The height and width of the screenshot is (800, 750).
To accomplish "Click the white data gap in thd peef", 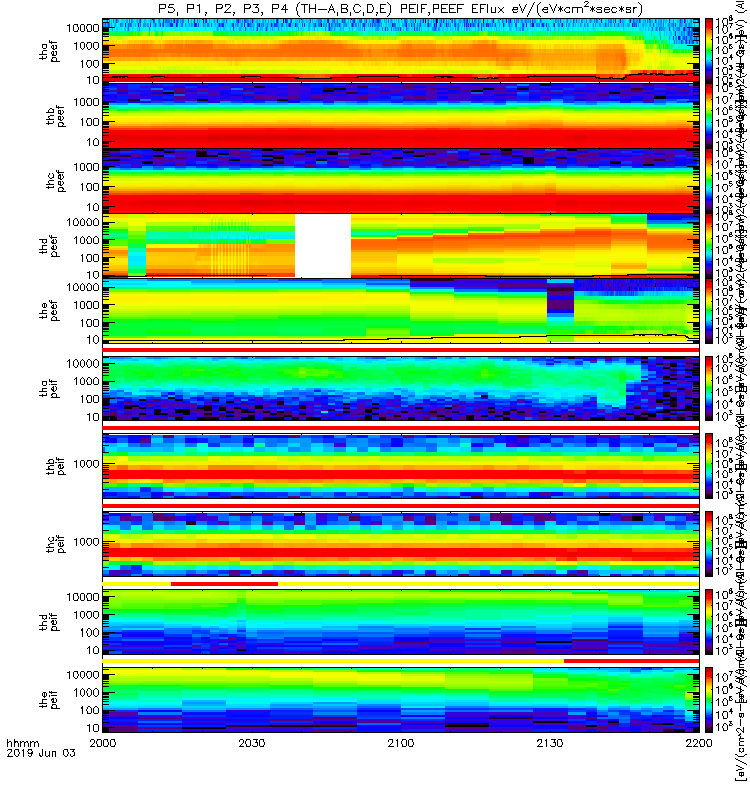I will click(323, 246).
